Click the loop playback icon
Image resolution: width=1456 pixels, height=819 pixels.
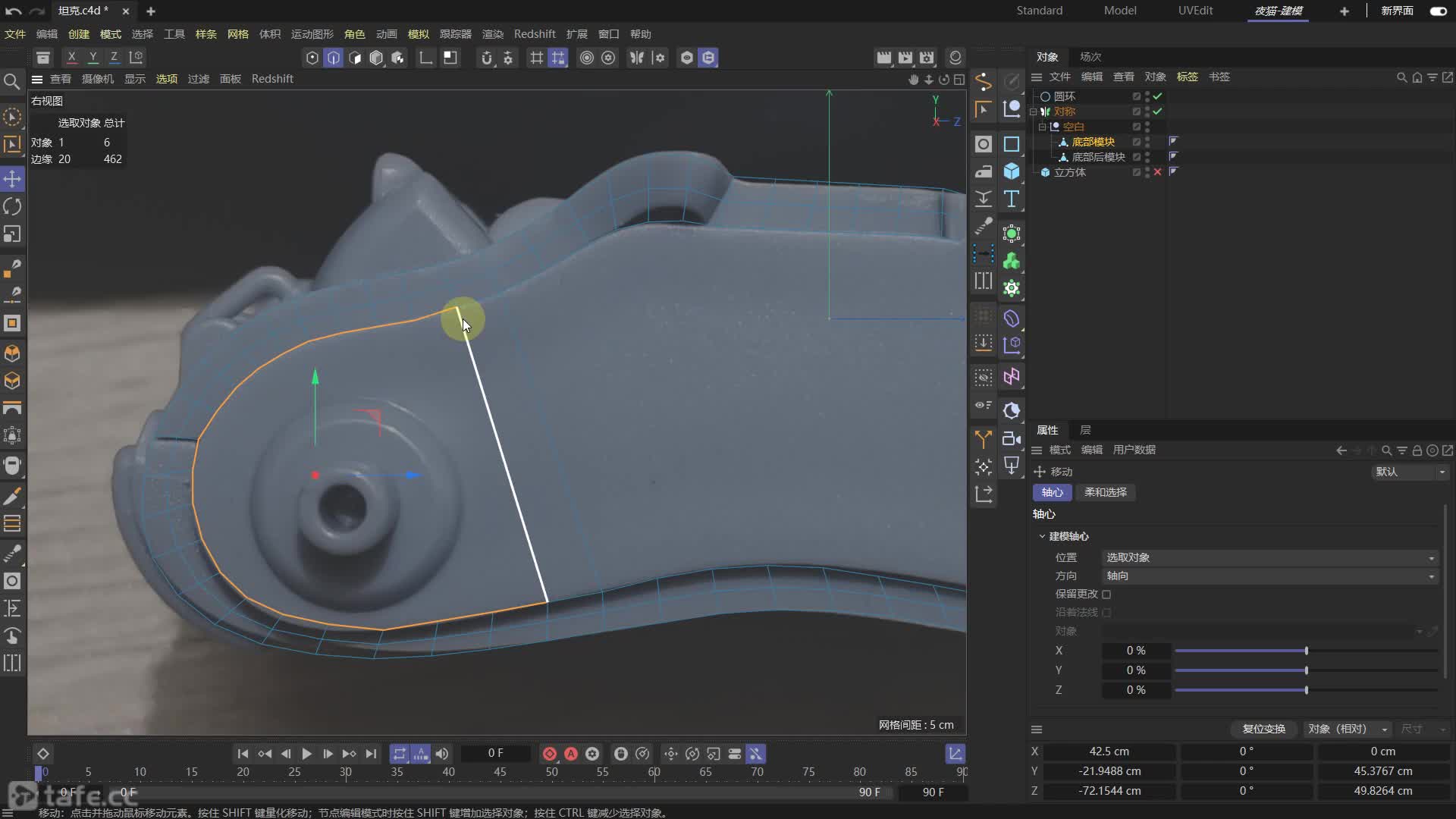coord(400,754)
